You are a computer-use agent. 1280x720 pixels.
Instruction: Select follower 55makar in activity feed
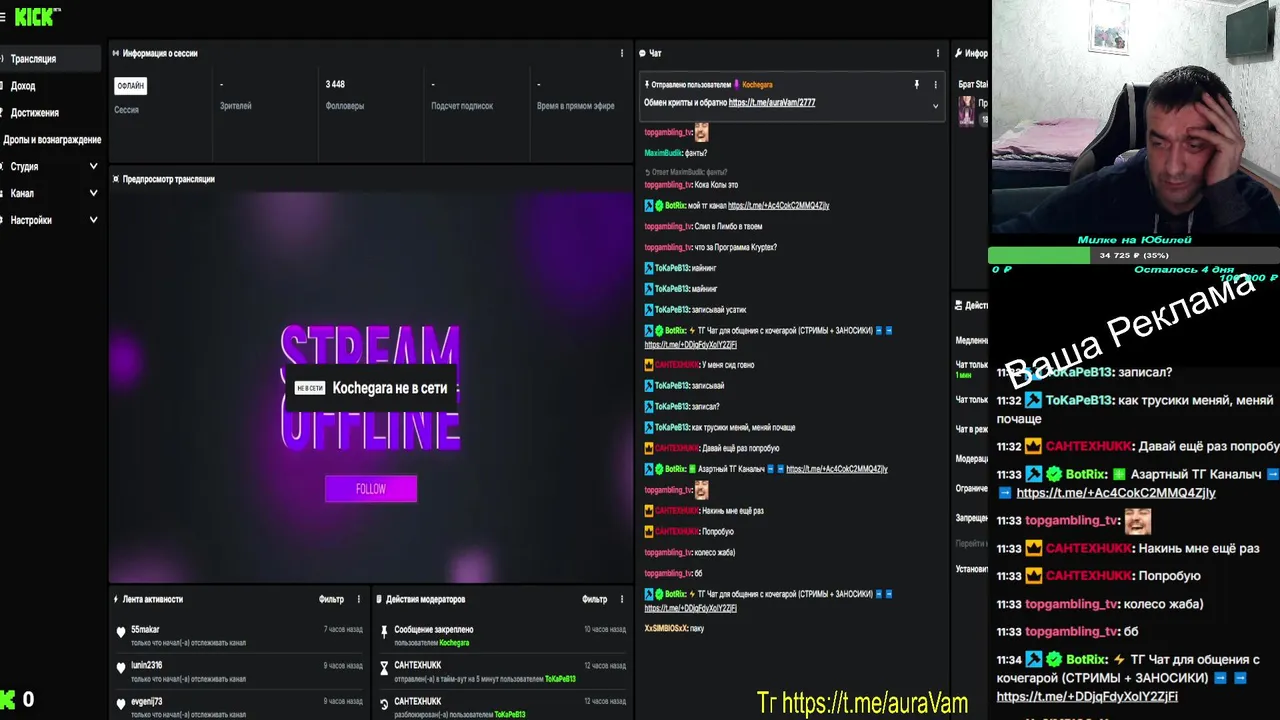click(x=145, y=629)
